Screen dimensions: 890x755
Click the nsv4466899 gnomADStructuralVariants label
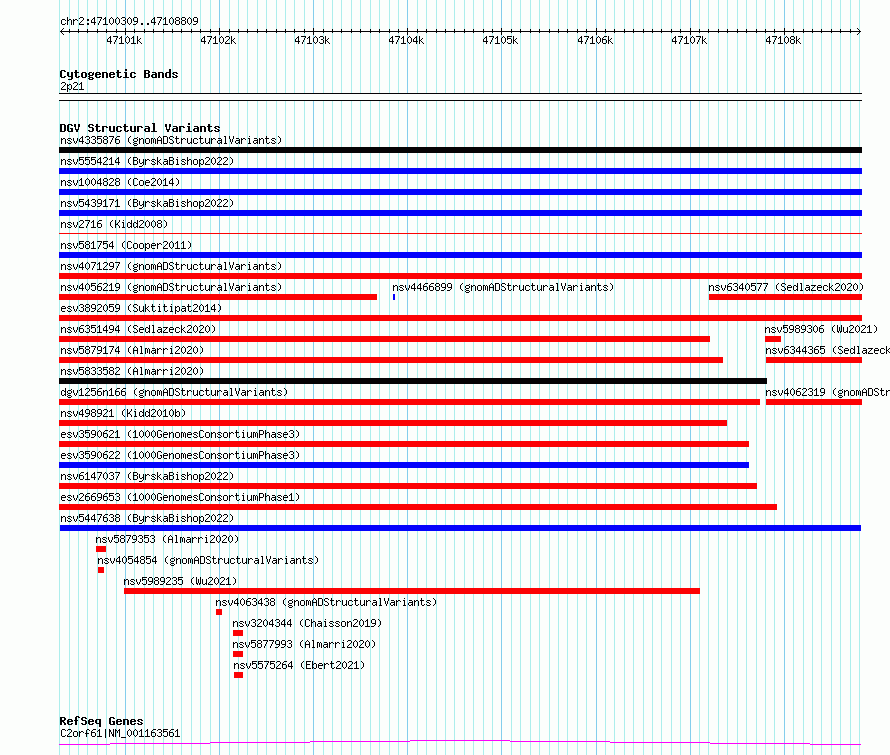tap(503, 287)
